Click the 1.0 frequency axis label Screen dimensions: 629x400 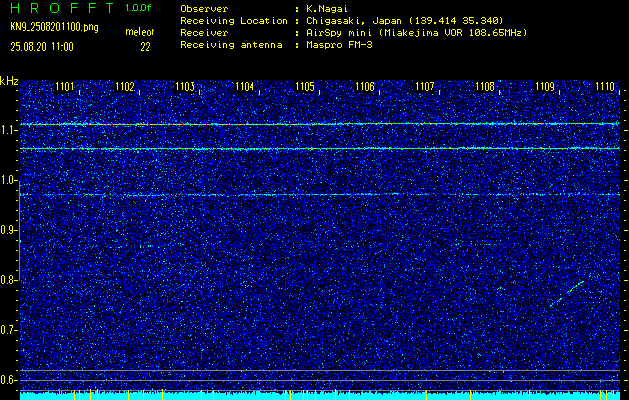point(7,180)
